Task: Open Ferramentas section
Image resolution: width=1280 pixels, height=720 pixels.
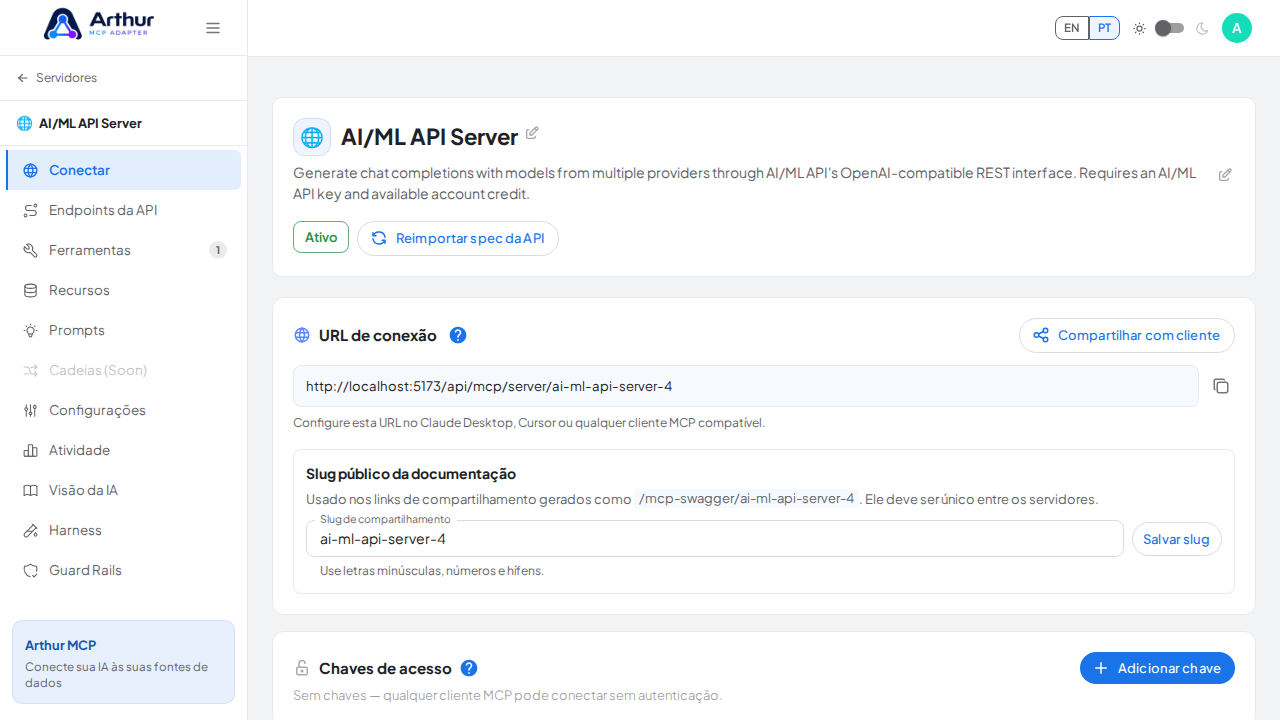Action: [123, 250]
